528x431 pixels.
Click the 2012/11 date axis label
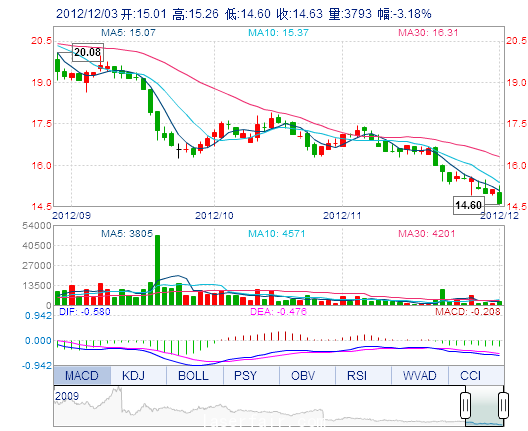pos(342,216)
